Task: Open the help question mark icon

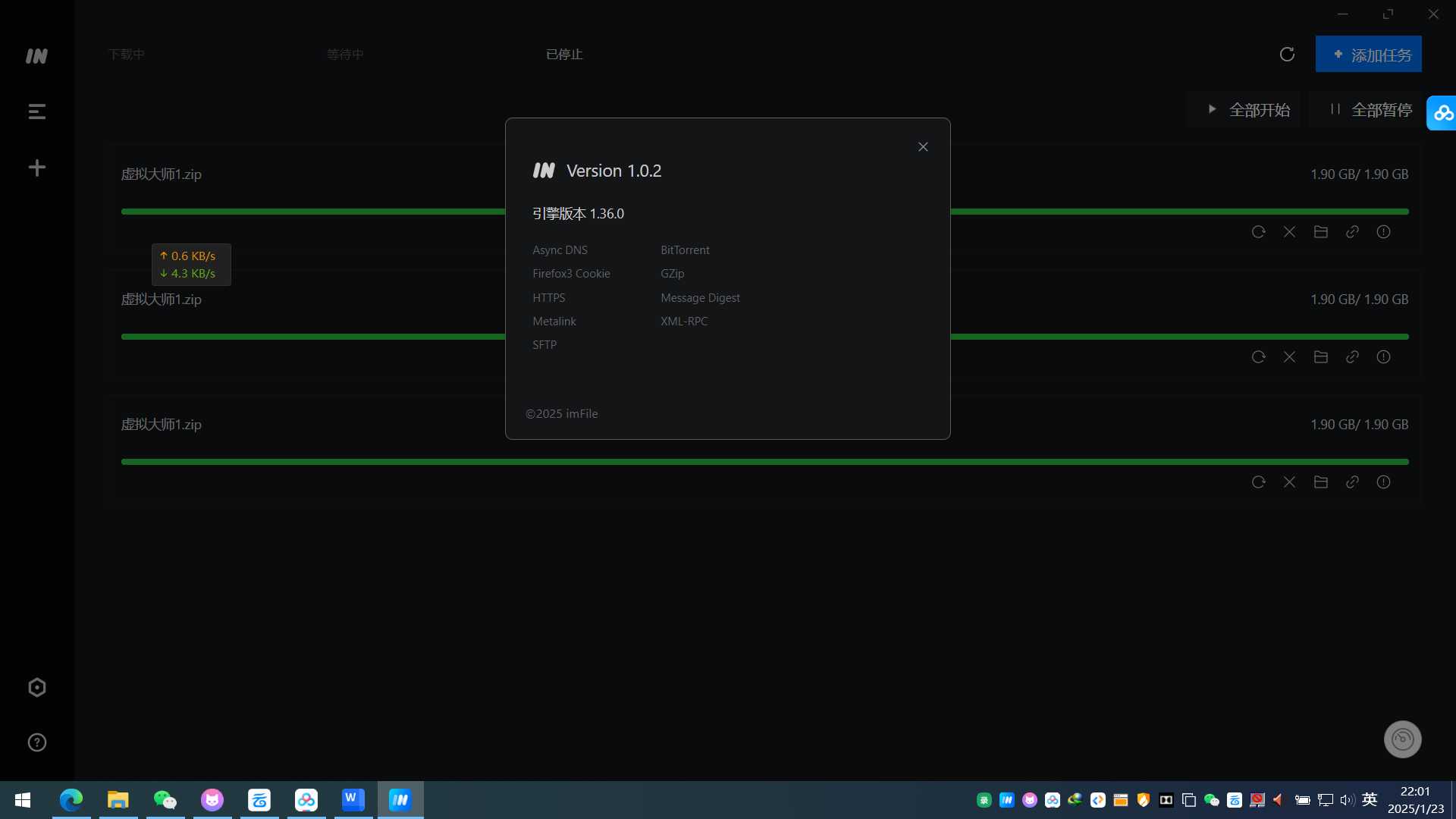Action: click(x=36, y=742)
